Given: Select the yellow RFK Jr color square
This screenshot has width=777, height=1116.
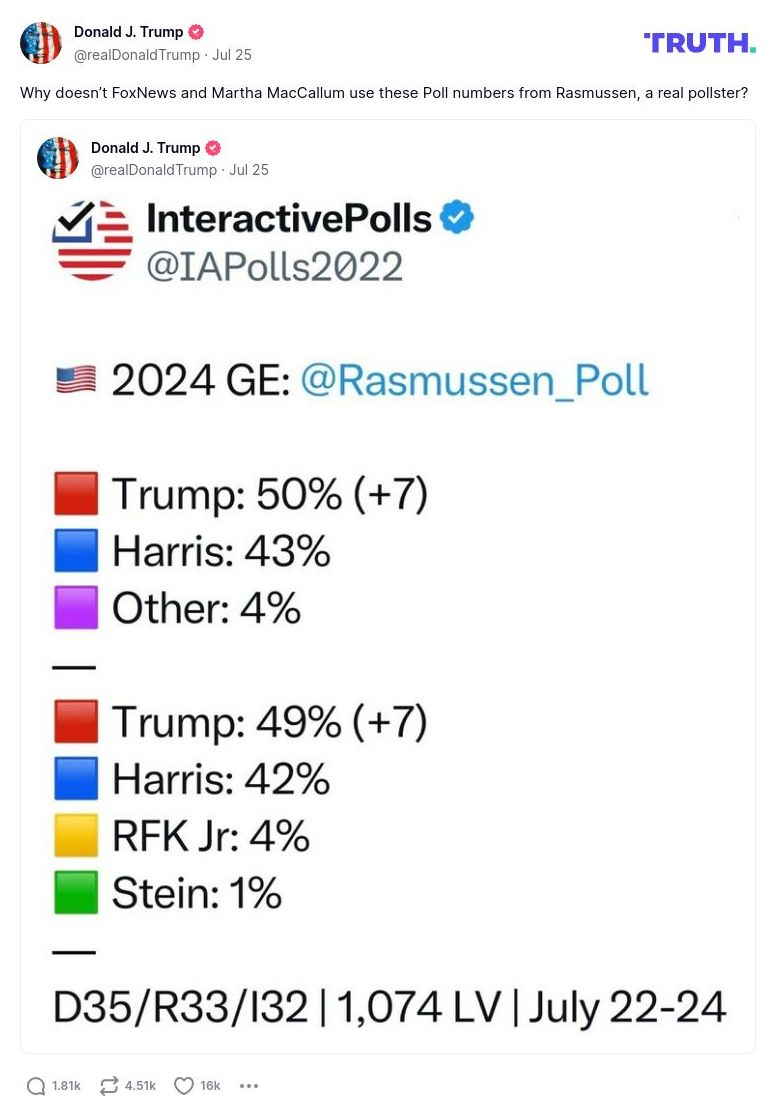Looking at the screenshot, I should [x=75, y=835].
